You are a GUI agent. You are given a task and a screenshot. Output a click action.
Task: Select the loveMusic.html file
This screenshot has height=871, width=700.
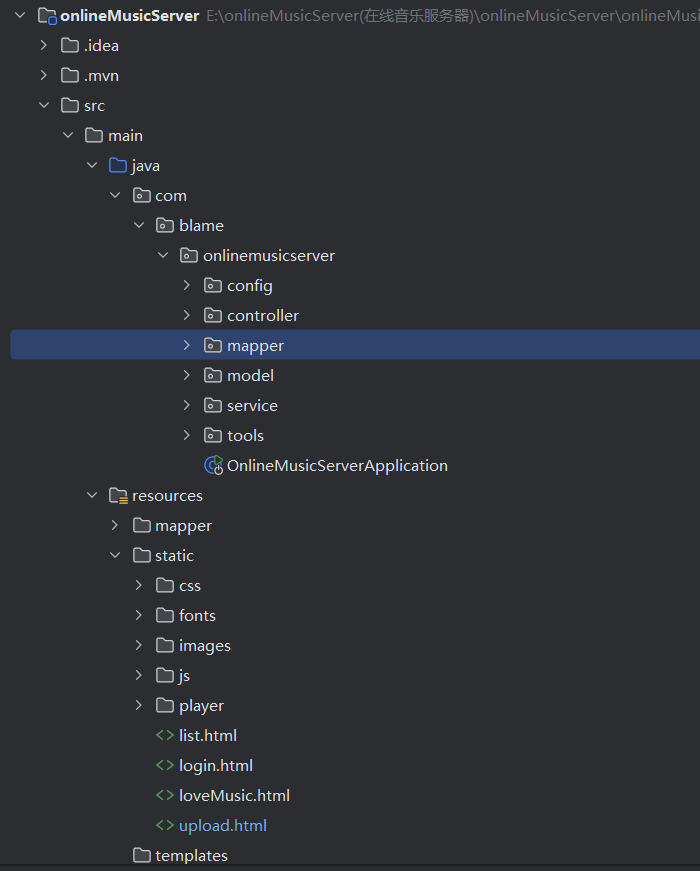pyautogui.click(x=234, y=795)
